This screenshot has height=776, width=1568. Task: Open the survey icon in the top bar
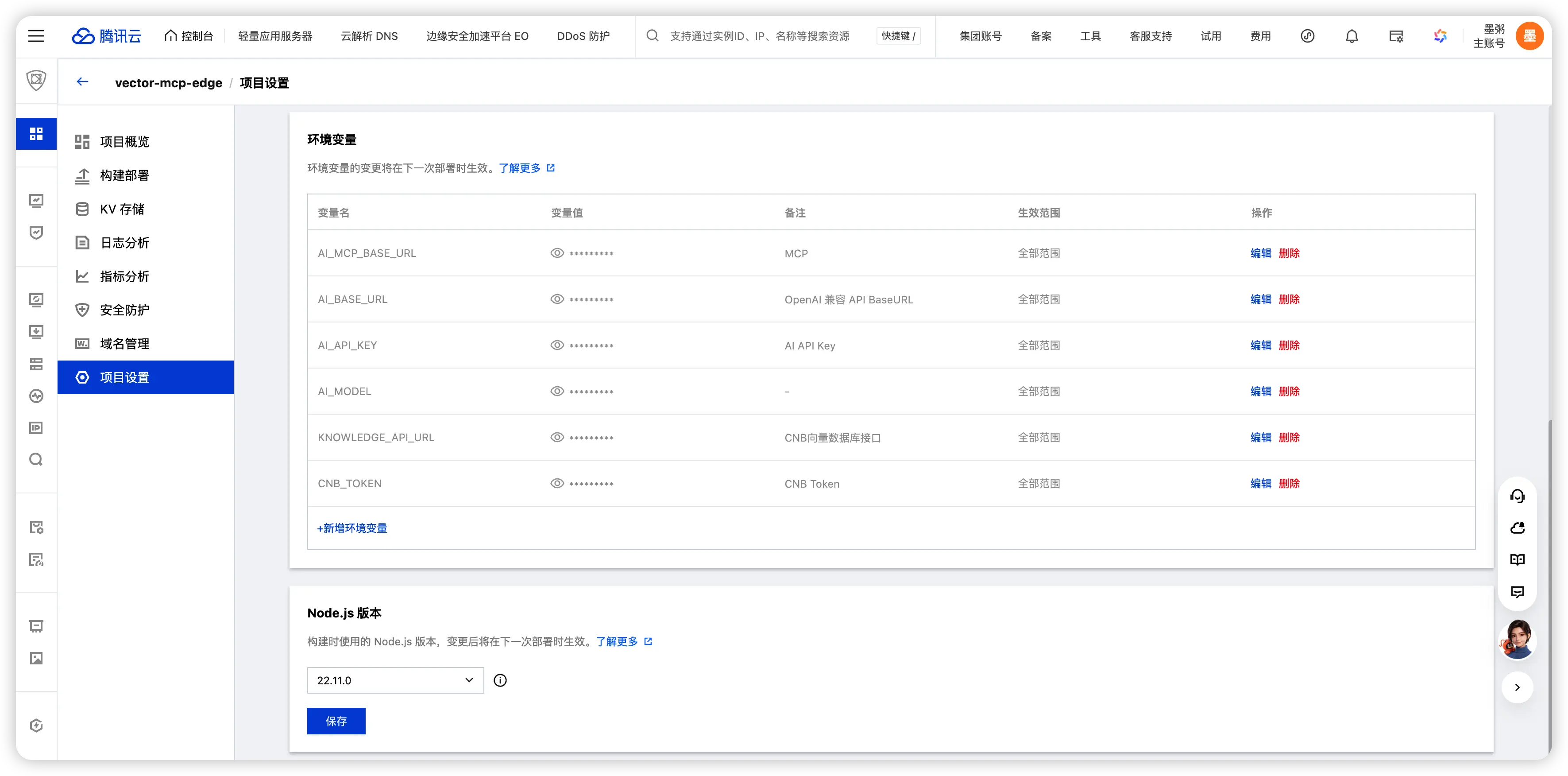tap(1396, 36)
